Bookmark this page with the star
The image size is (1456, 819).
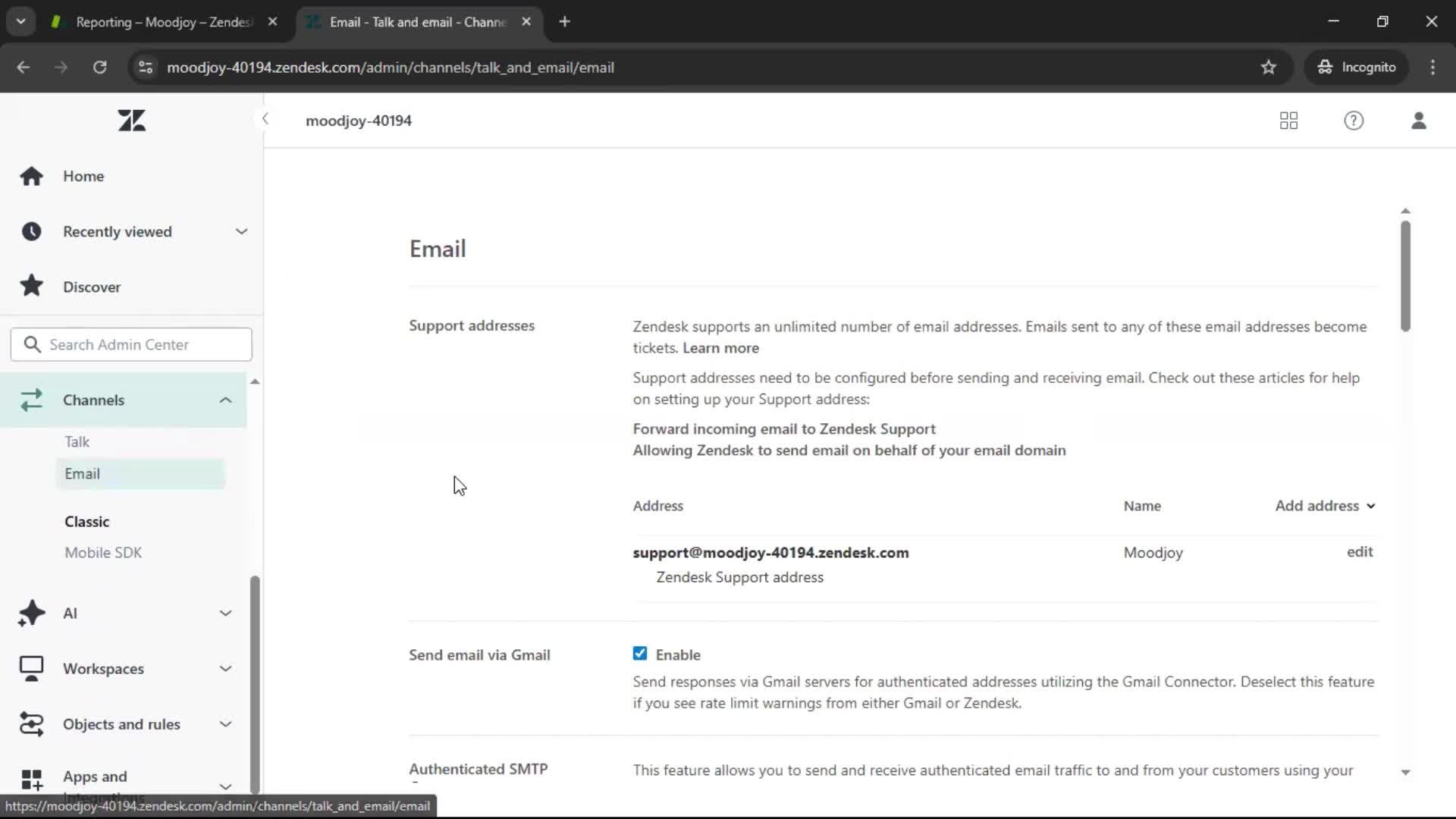(x=1268, y=67)
